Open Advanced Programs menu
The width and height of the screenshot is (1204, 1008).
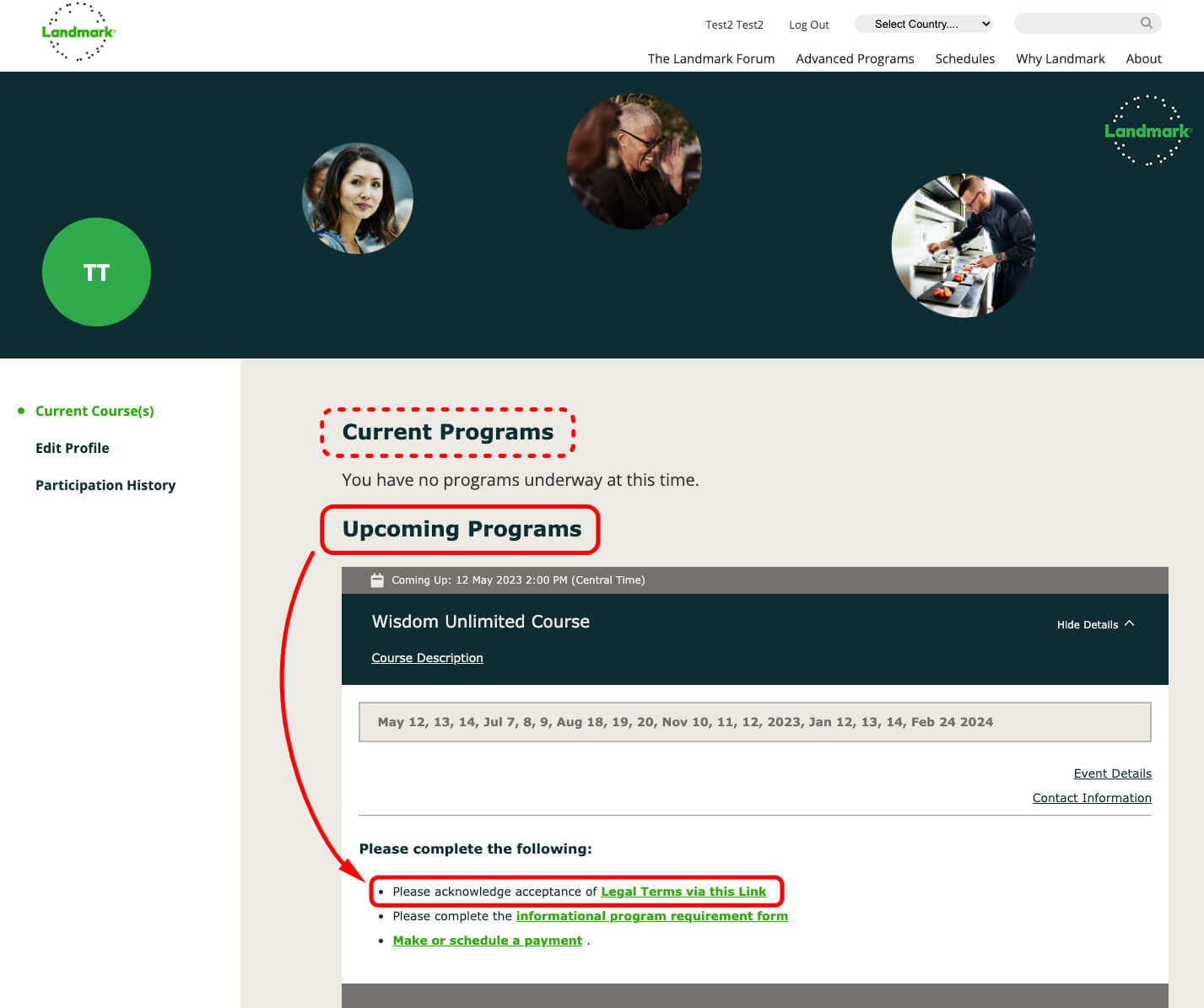point(855,58)
